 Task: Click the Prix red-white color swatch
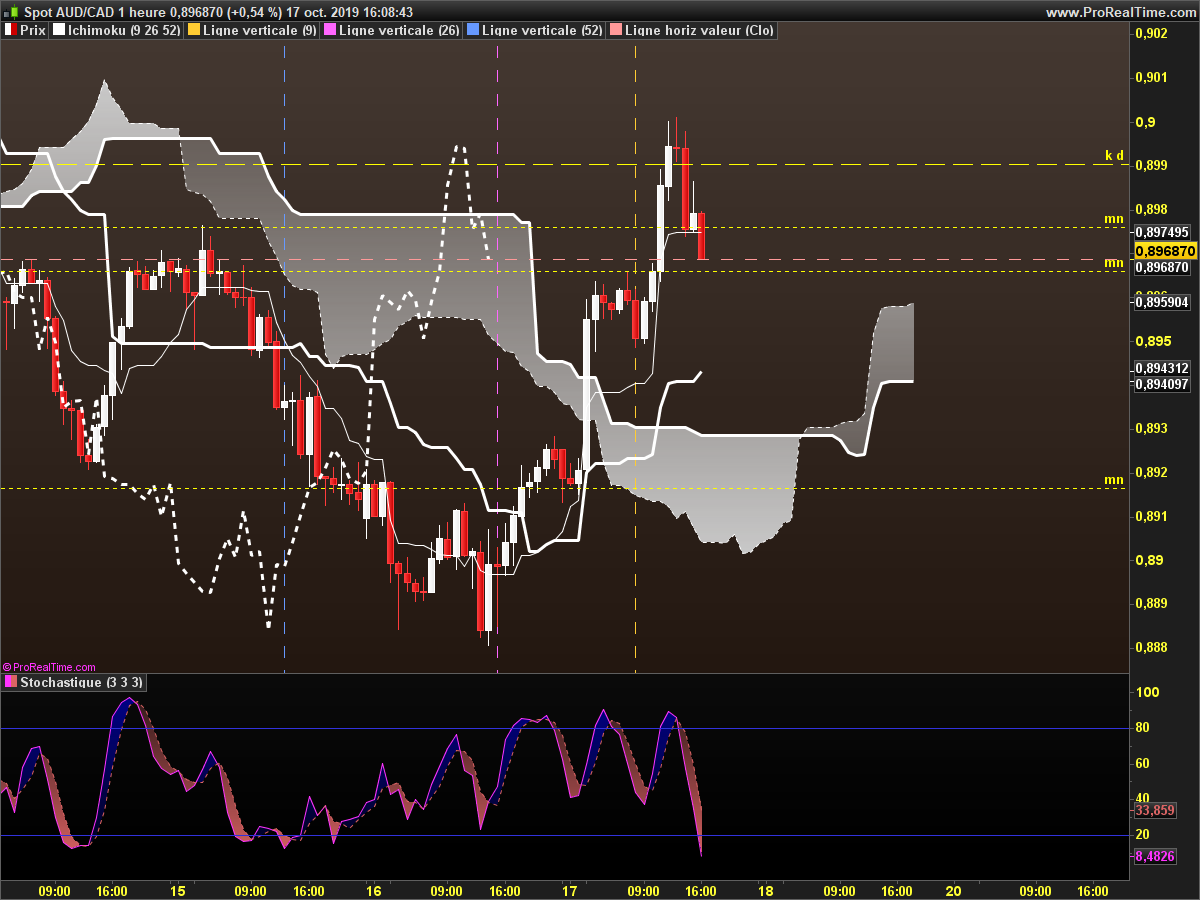pyautogui.click(x=10, y=31)
